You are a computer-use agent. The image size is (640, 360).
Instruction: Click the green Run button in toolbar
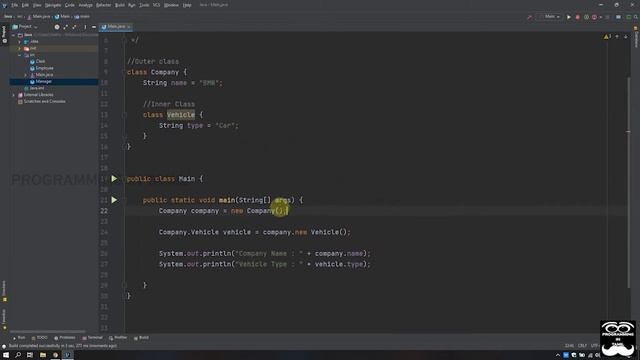tap(569, 17)
